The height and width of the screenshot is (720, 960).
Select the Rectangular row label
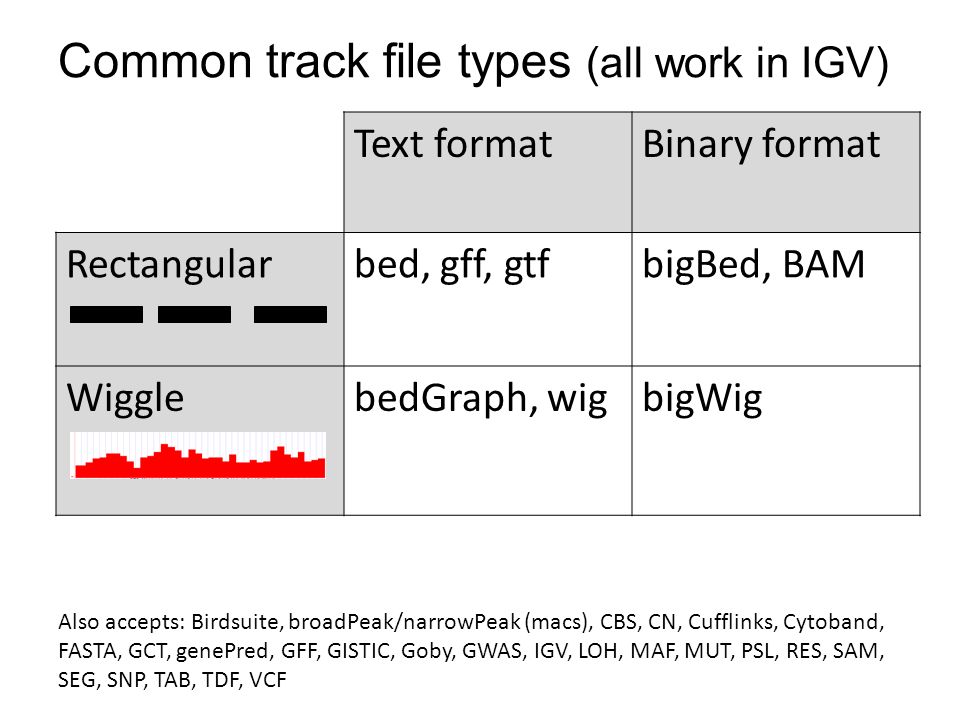pos(169,265)
